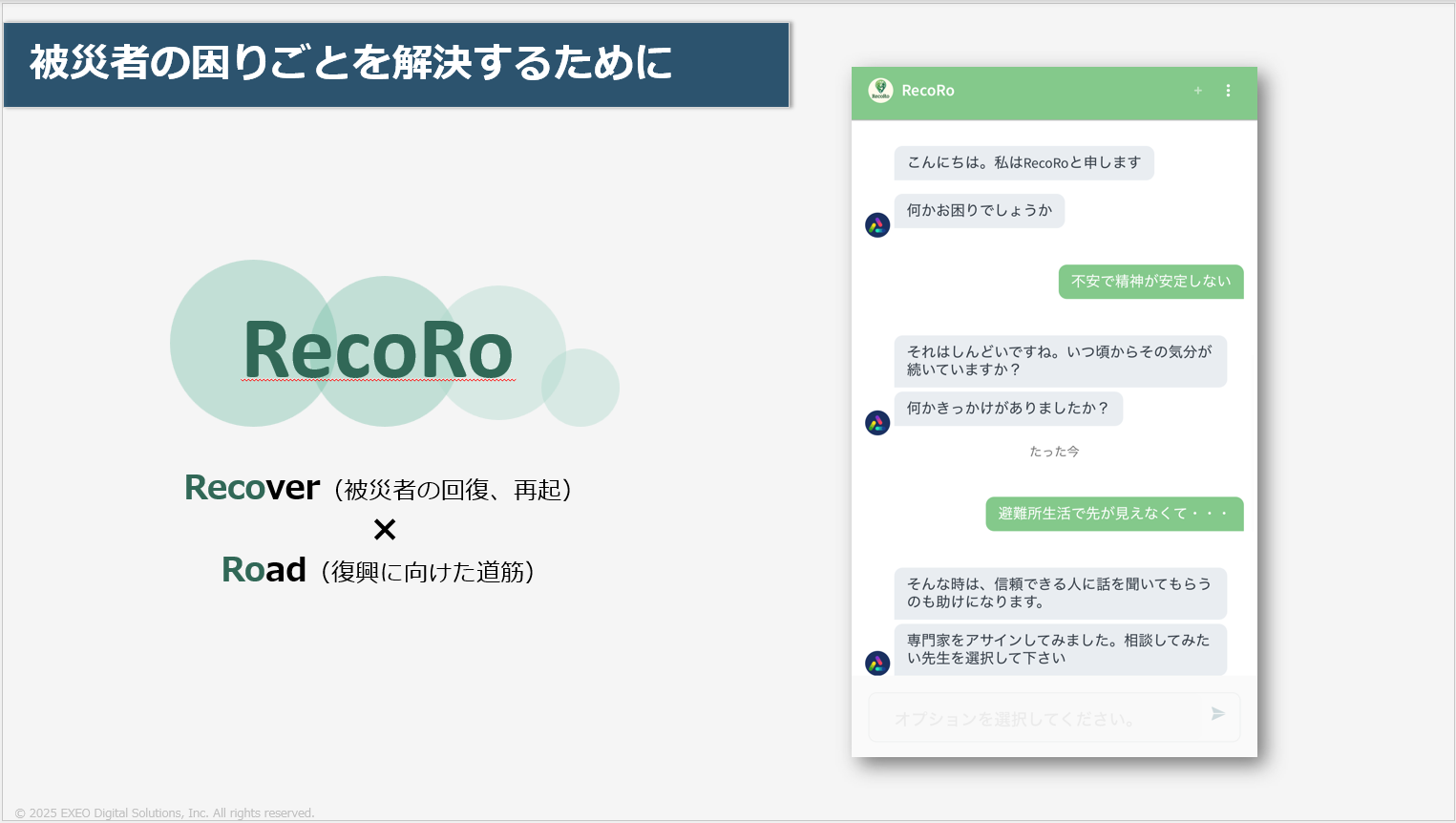Select the Recover (被災者の回復、再起) text line

point(378,489)
